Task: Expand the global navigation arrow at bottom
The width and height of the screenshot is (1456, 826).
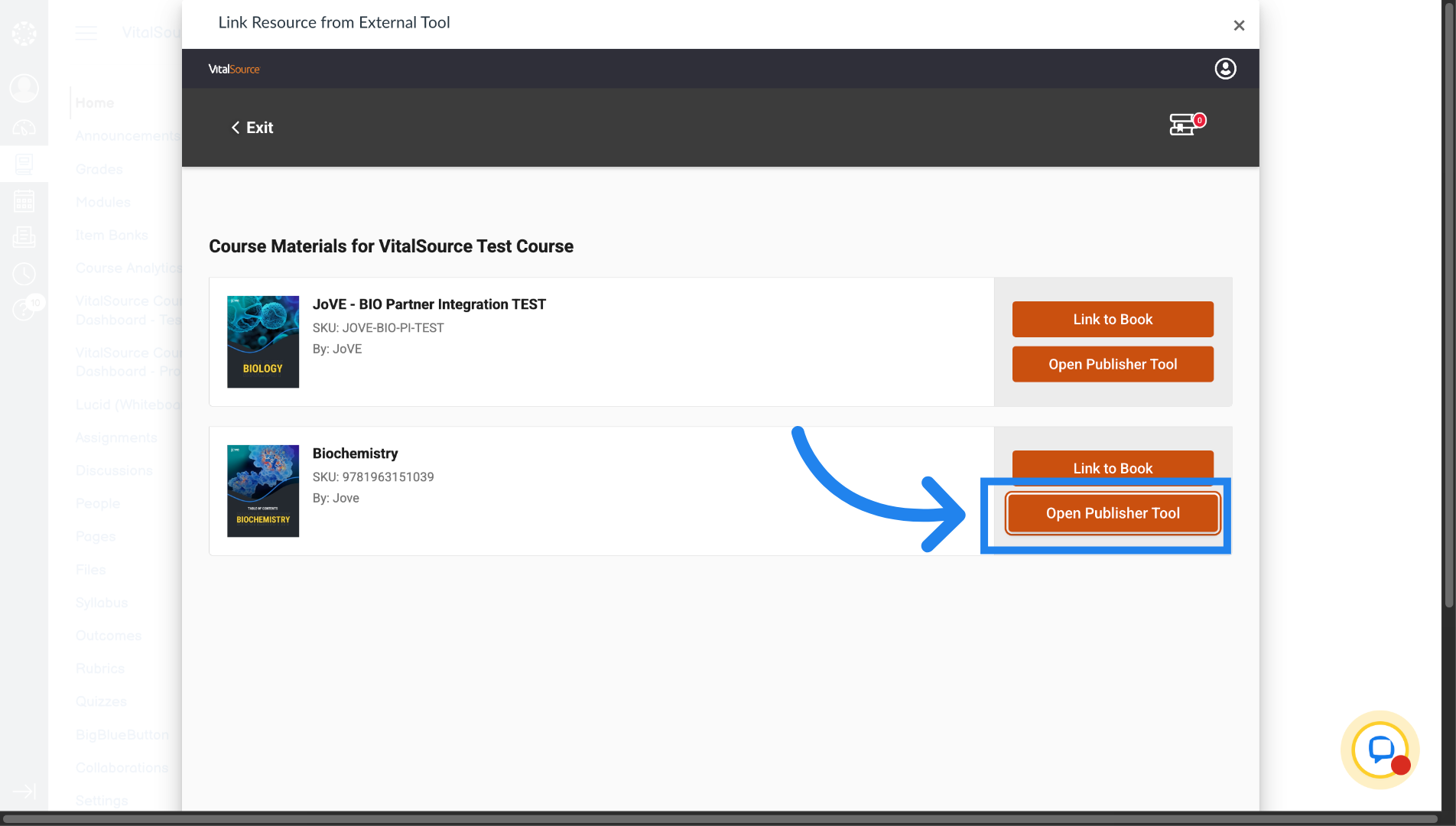Action: point(24,791)
